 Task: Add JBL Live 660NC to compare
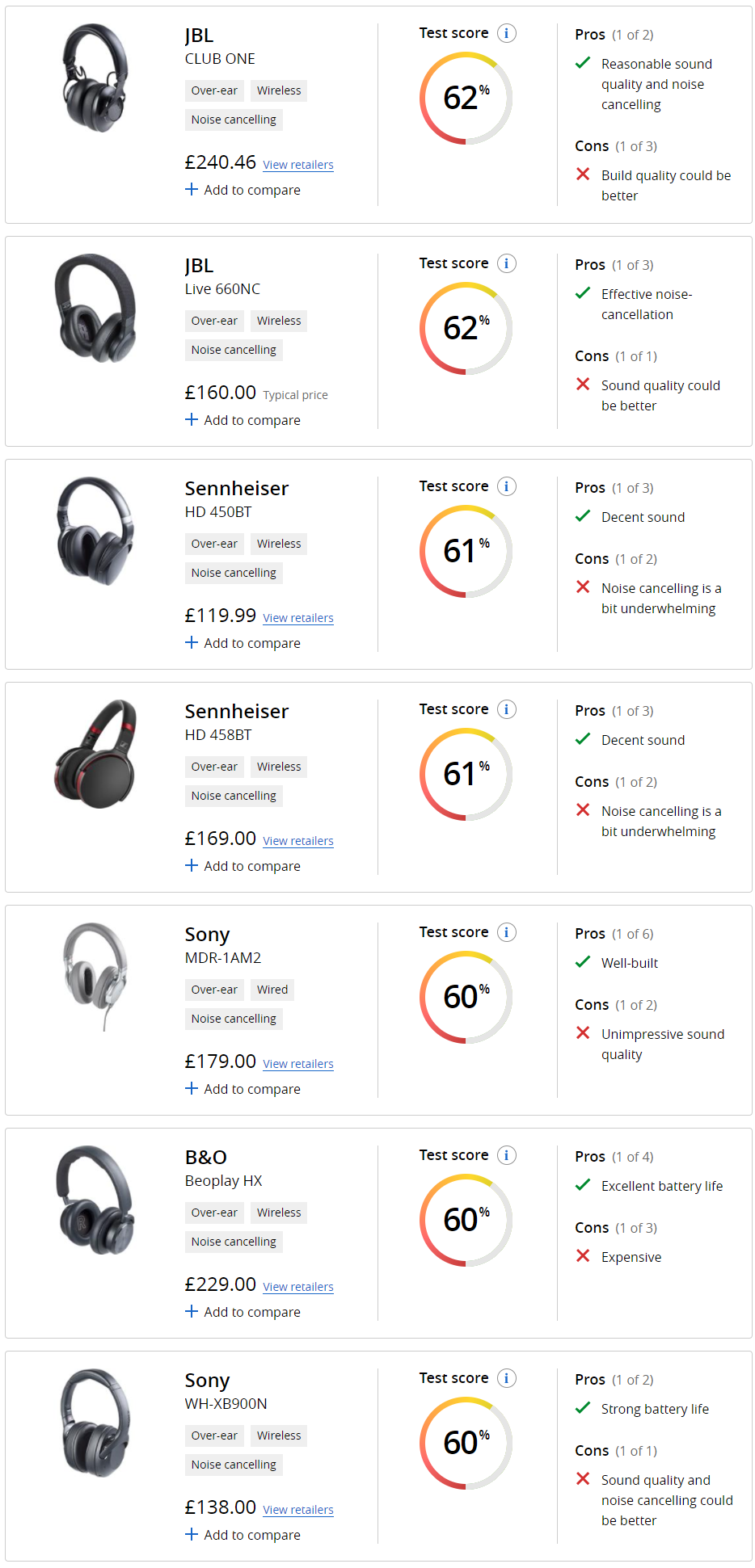pyautogui.click(x=243, y=420)
